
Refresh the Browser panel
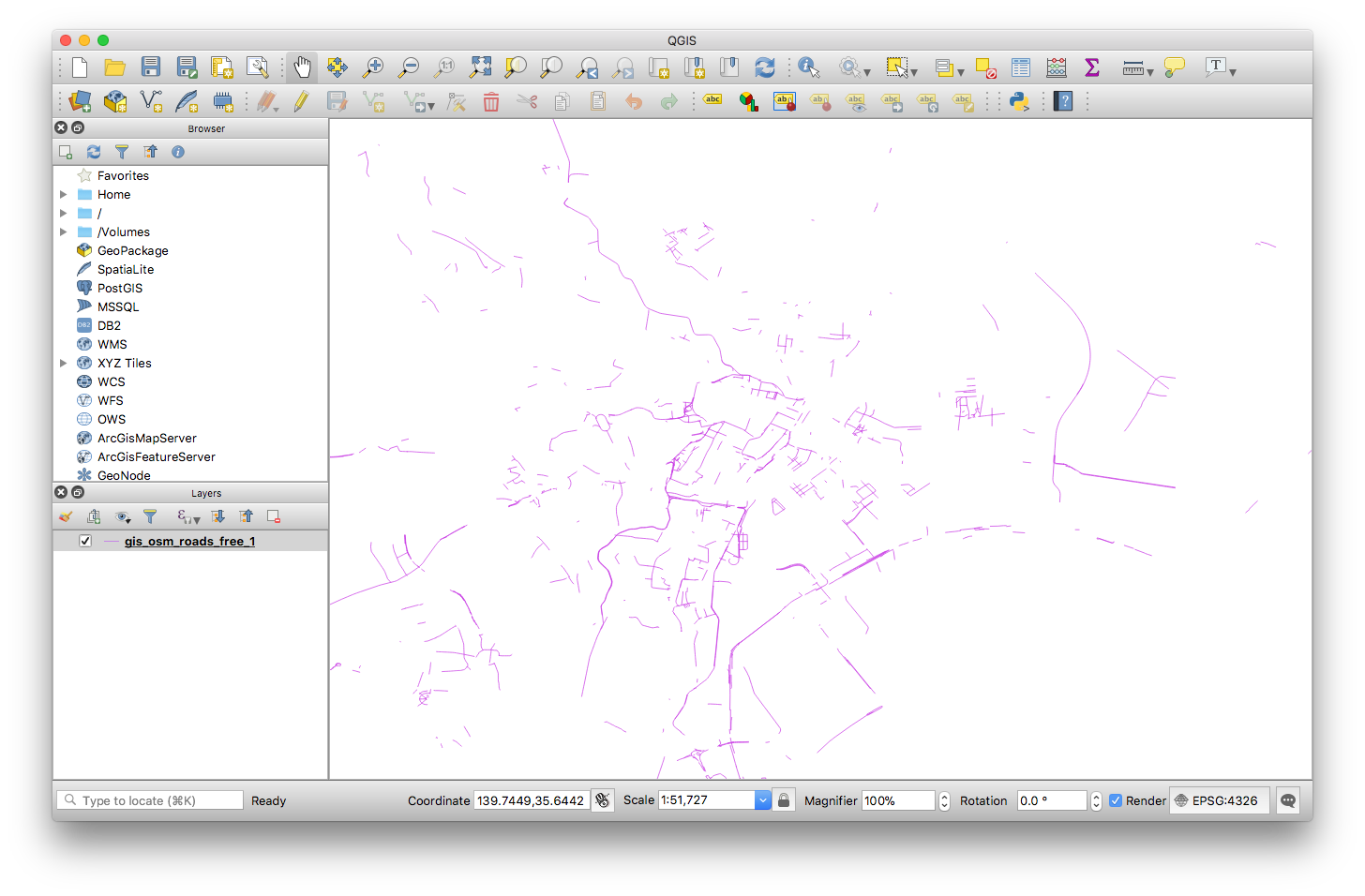[93, 151]
